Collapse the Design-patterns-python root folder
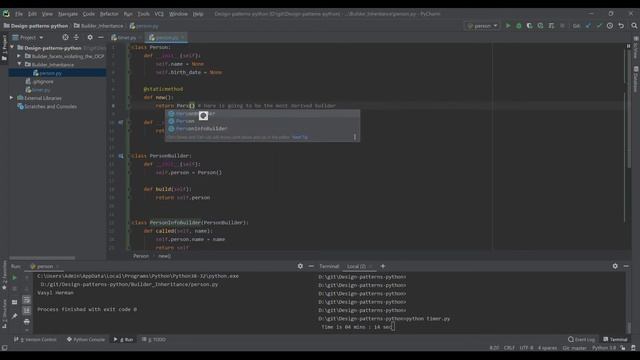 pos(12,48)
